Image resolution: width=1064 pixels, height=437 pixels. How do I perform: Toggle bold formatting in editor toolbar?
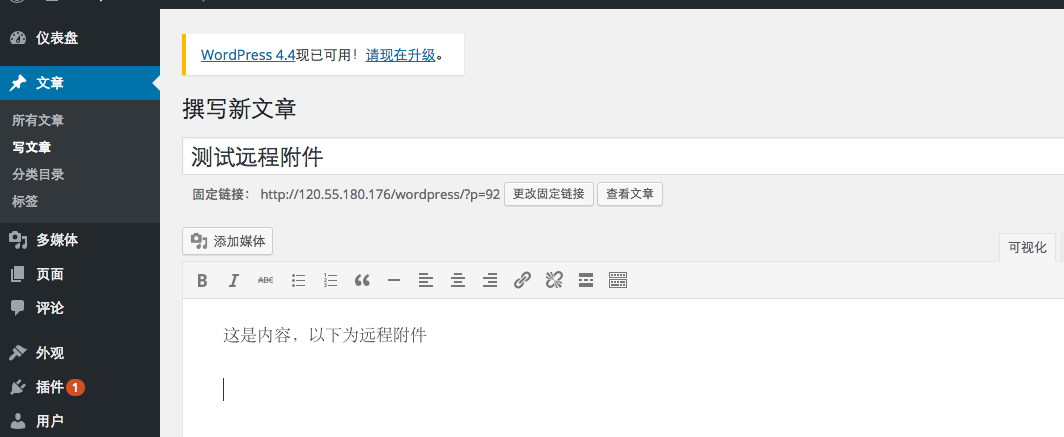point(202,280)
